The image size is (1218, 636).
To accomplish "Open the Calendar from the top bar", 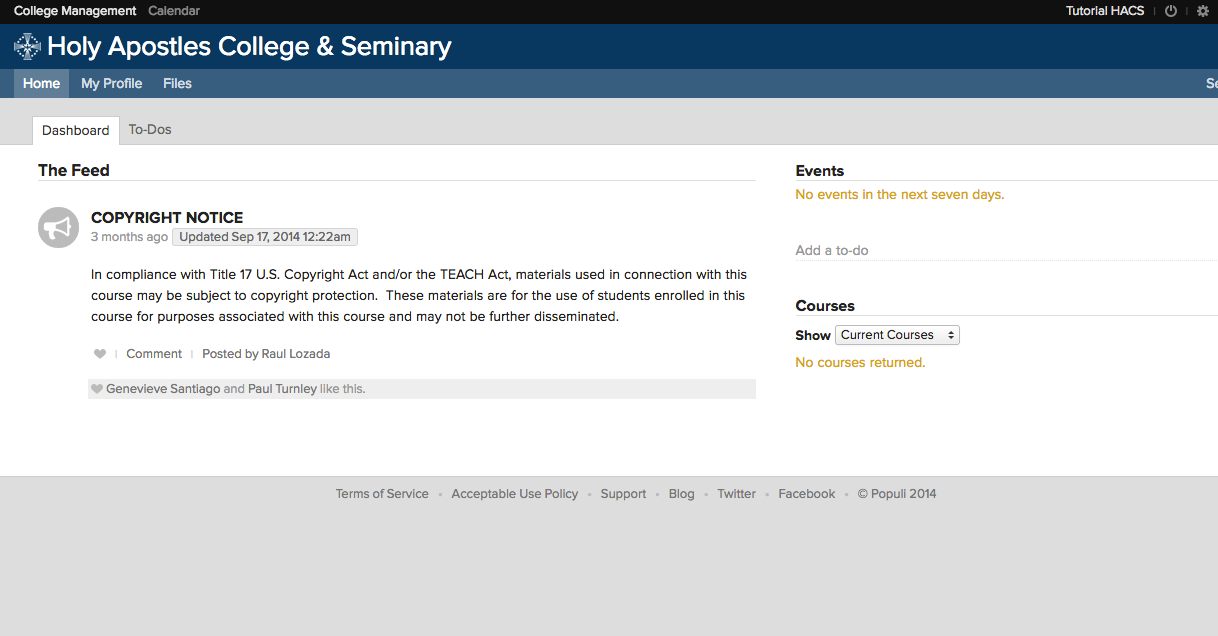I will [x=173, y=11].
